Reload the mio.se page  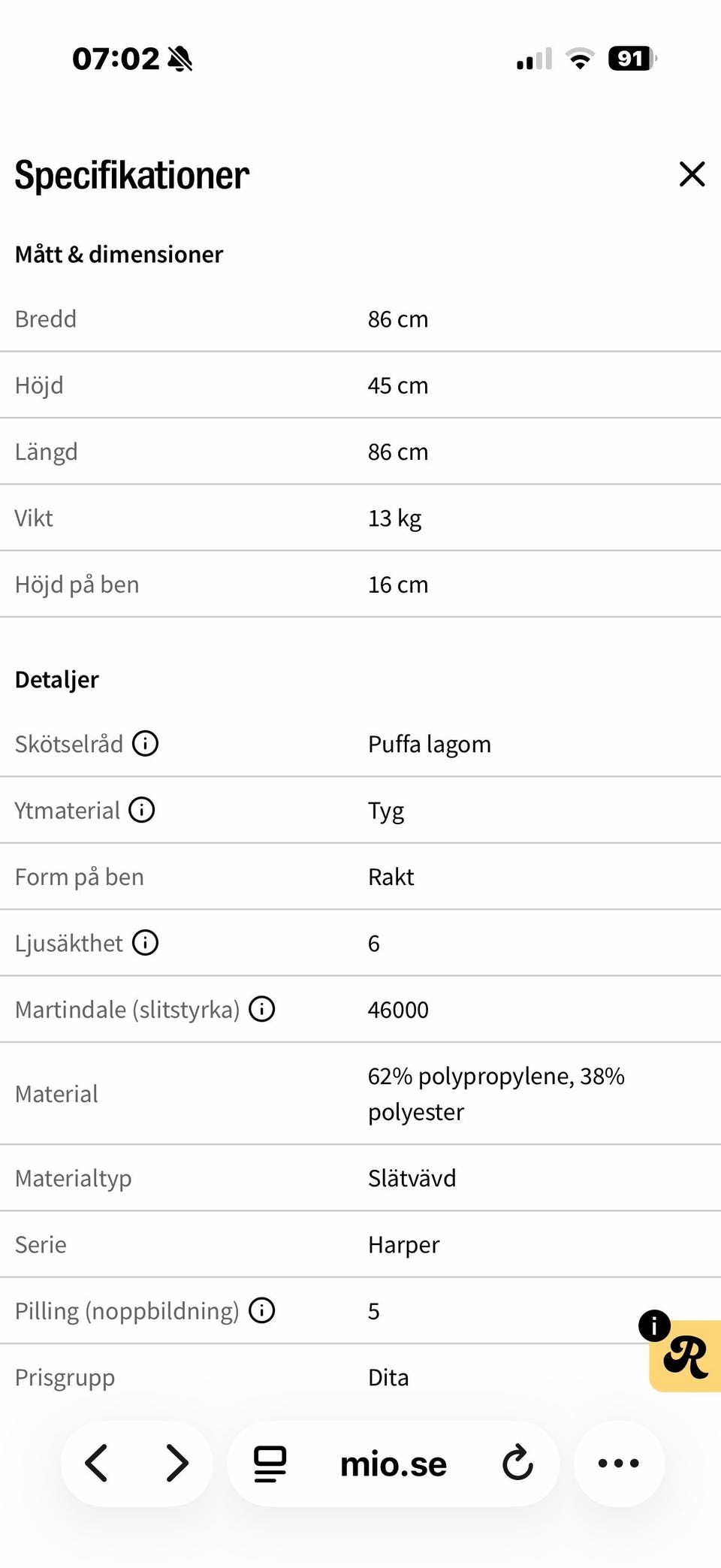point(517,1462)
